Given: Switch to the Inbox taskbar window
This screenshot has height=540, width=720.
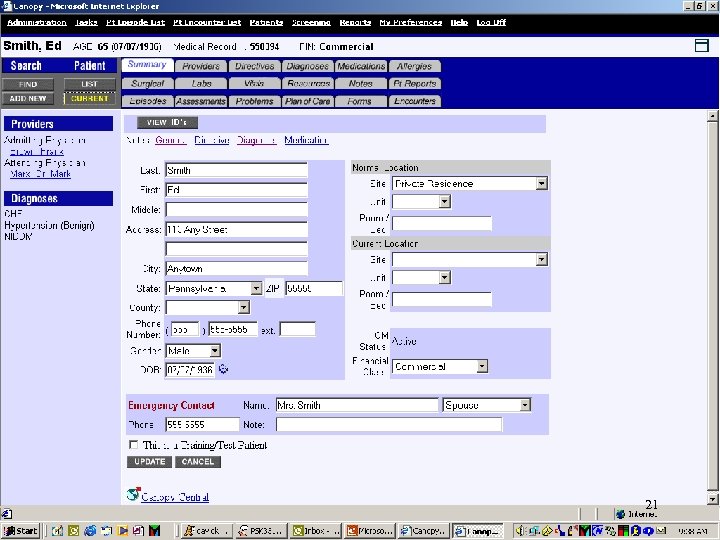Looking at the screenshot, I should (x=317, y=531).
